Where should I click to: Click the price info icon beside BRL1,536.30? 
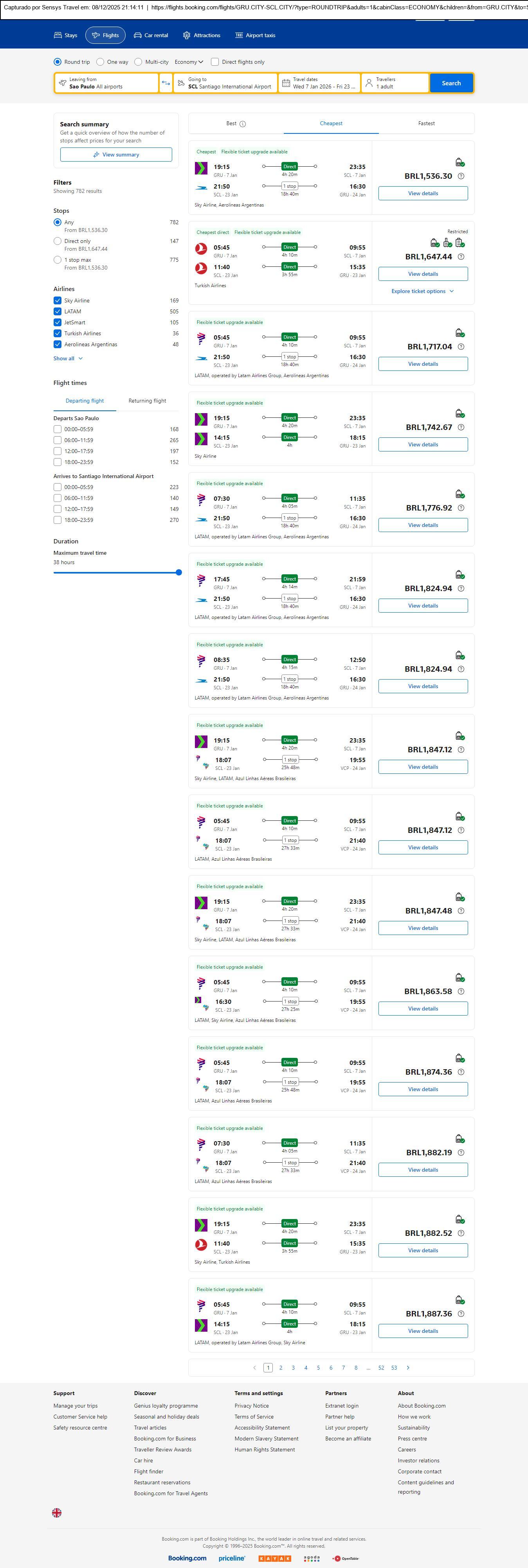pyautogui.click(x=461, y=176)
